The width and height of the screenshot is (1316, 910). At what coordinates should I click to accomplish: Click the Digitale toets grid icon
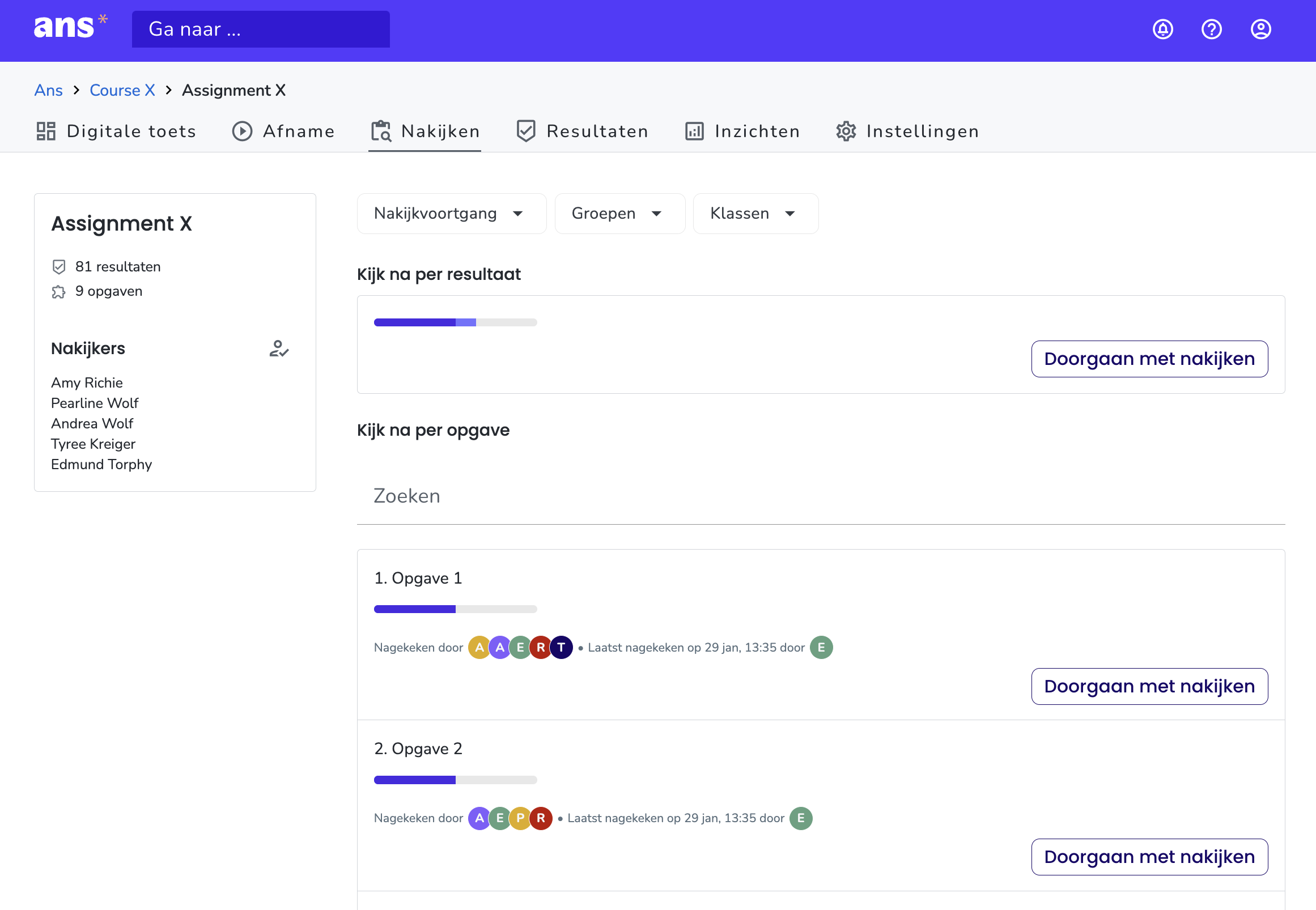(x=46, y=131)
